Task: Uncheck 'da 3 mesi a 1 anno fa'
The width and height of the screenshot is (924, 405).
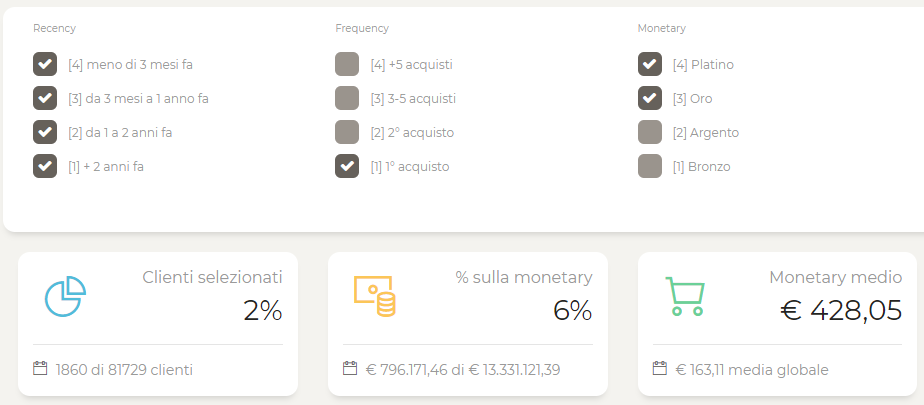Action: coord(45,98)
